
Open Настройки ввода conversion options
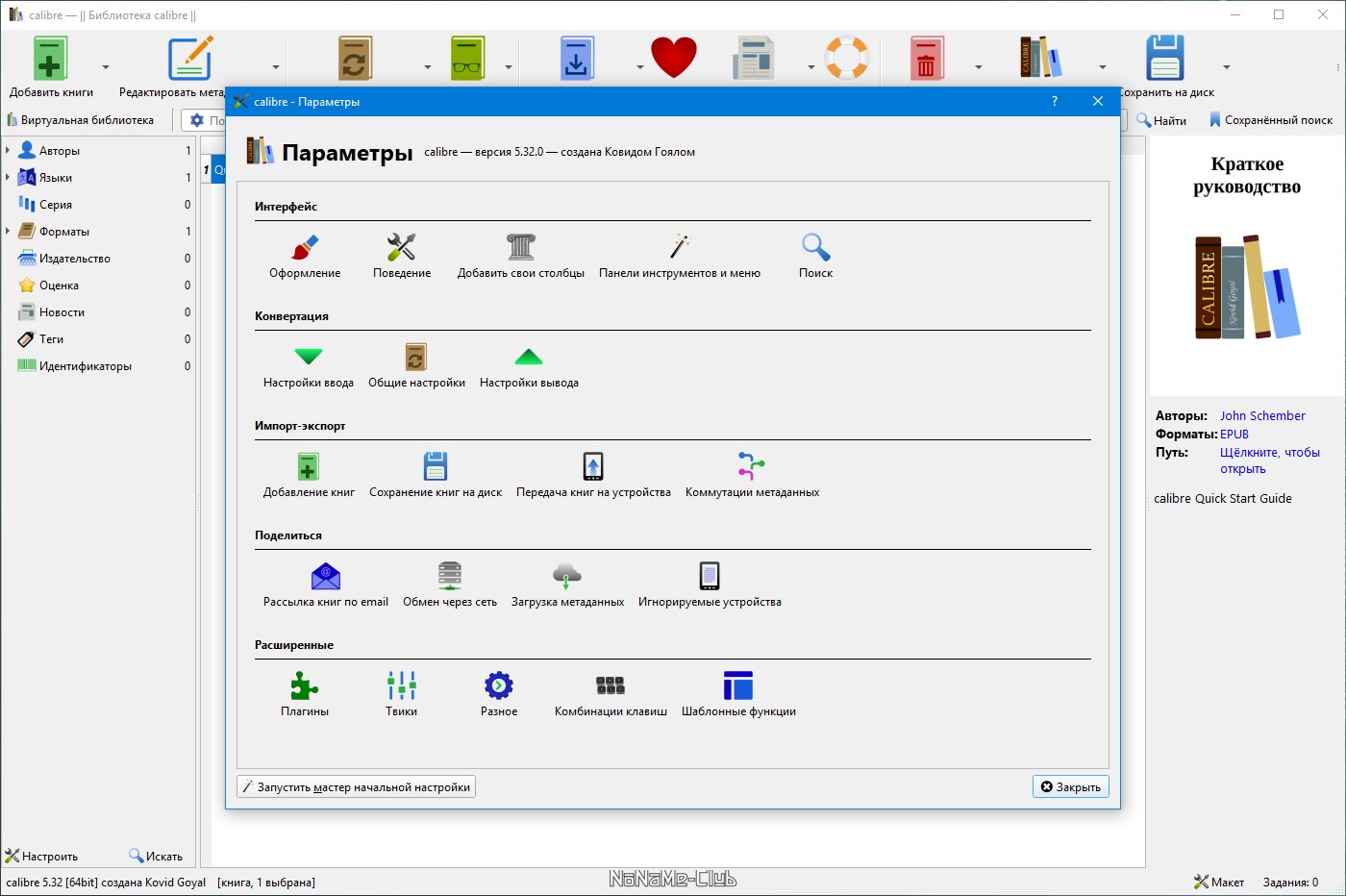coord(309,366)
